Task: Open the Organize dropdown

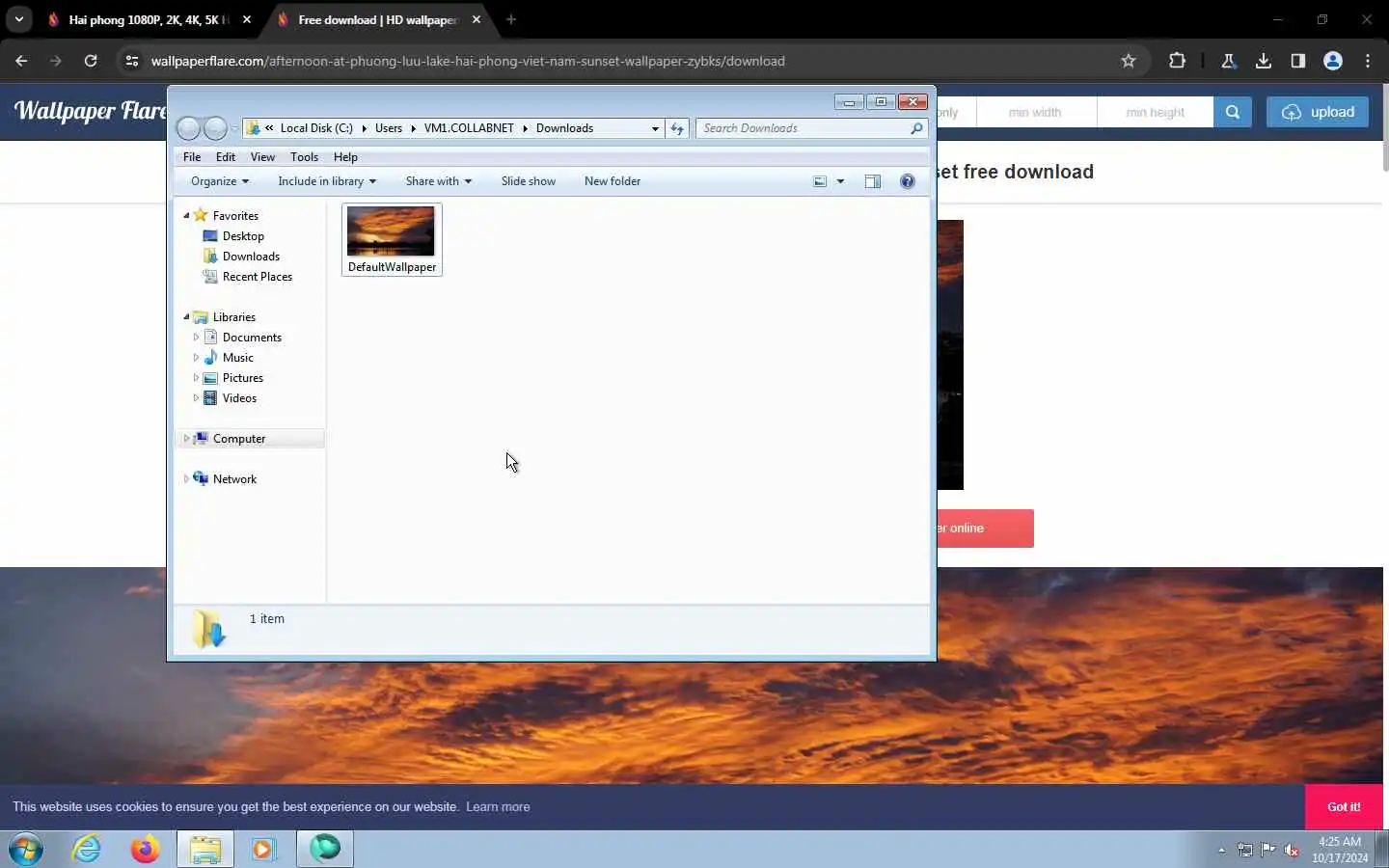Action: click(219, 181)
